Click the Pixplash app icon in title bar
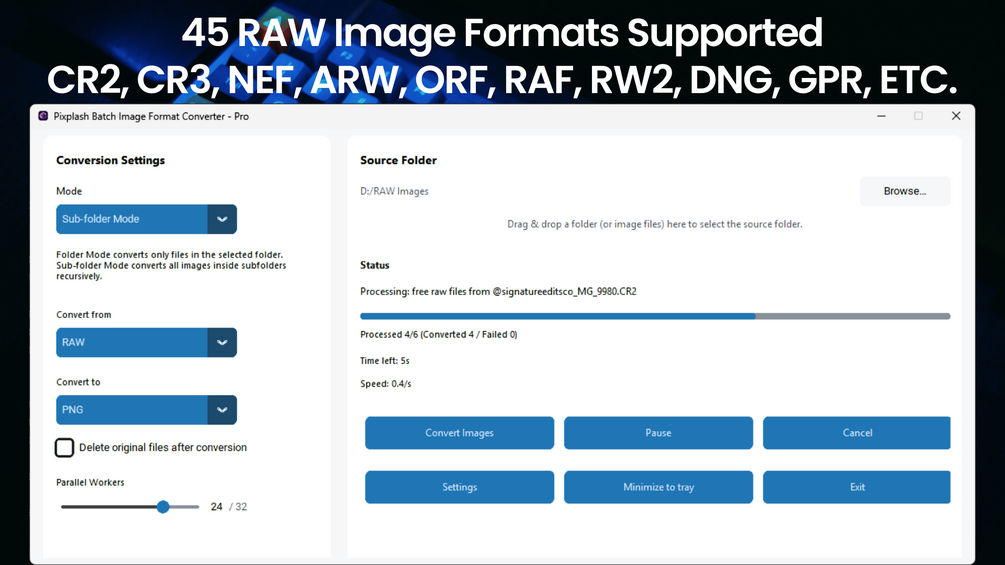 click(x=43, y=116)
